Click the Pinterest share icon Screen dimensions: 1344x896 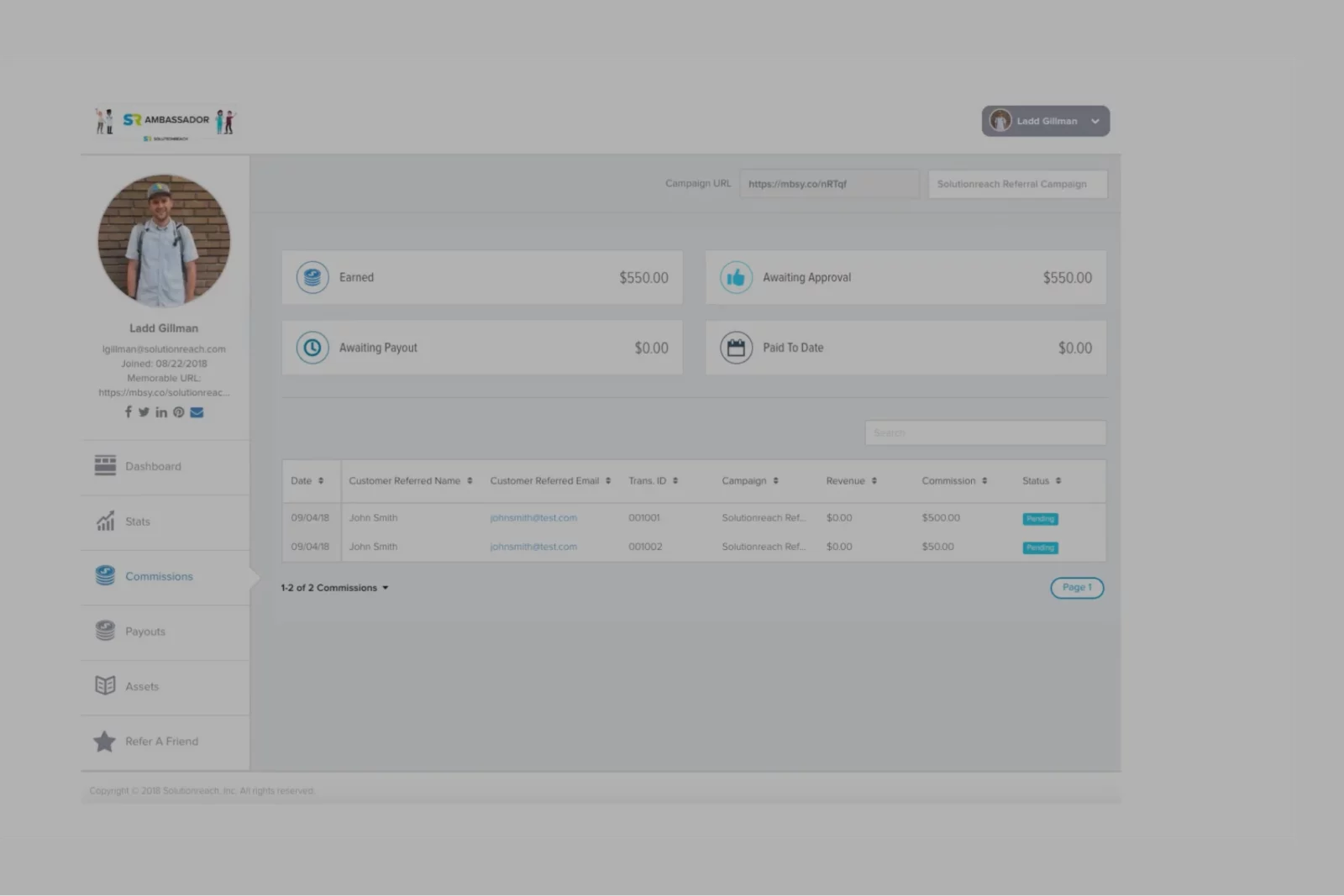click(178, 412)
